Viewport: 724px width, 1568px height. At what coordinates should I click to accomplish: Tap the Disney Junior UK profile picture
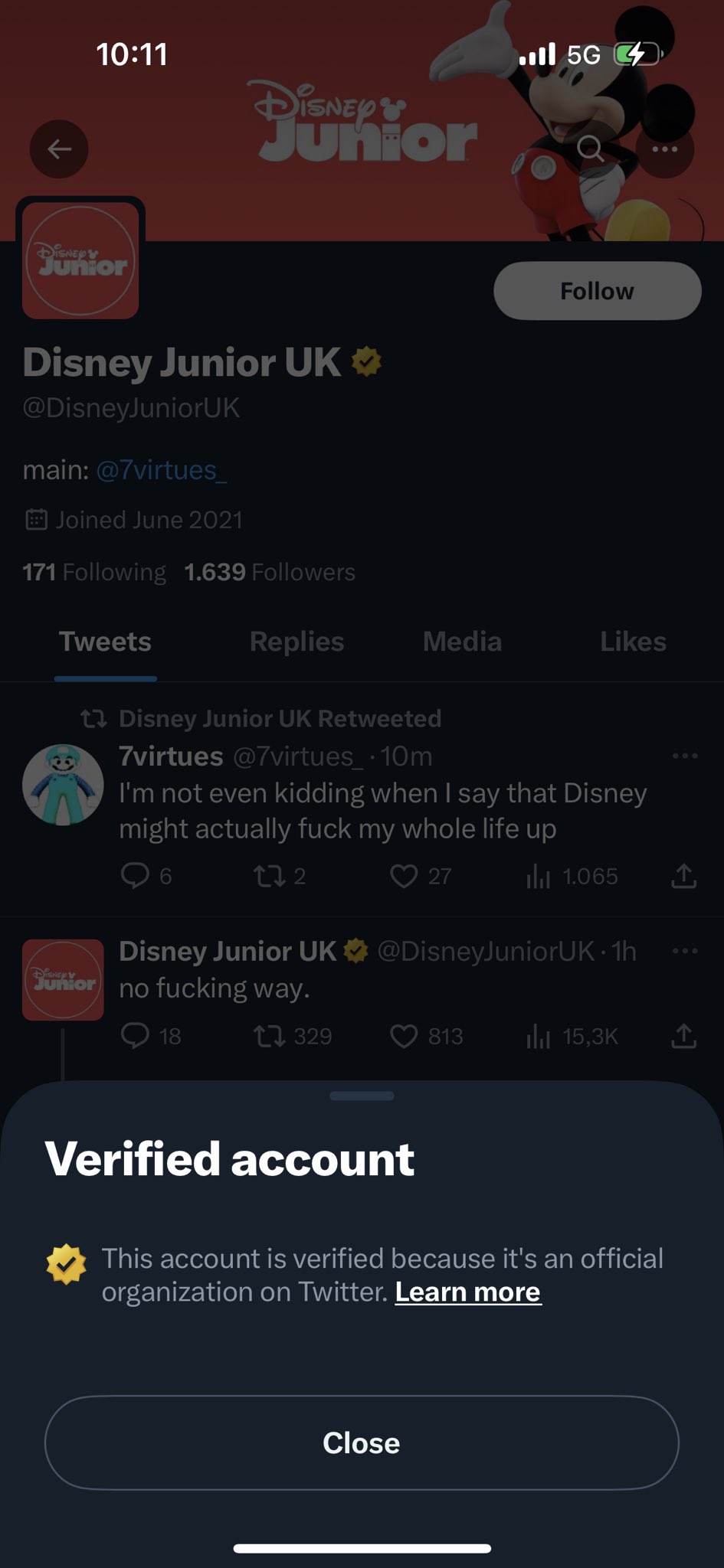[x=80, y=260]
